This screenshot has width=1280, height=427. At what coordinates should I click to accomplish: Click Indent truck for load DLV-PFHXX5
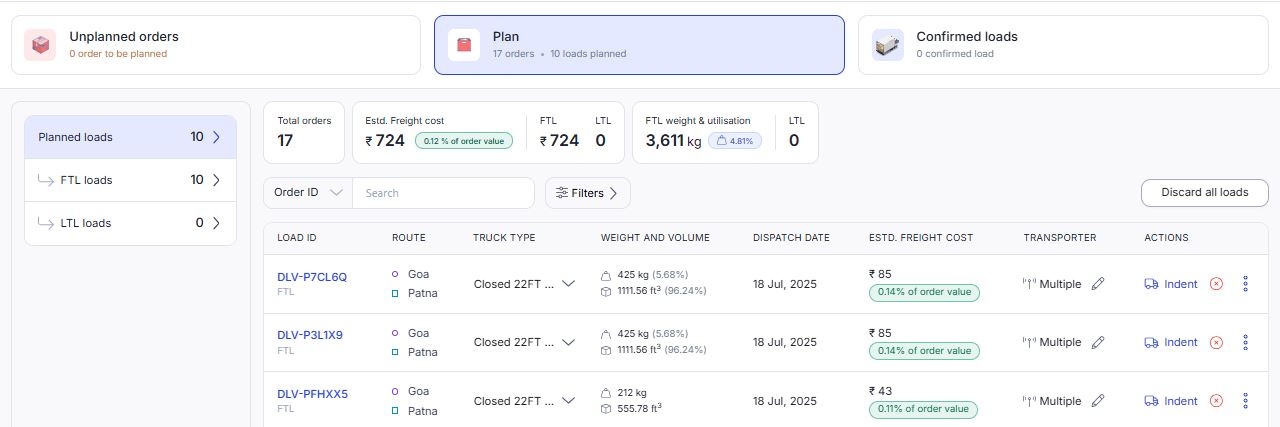(1171, 401)
